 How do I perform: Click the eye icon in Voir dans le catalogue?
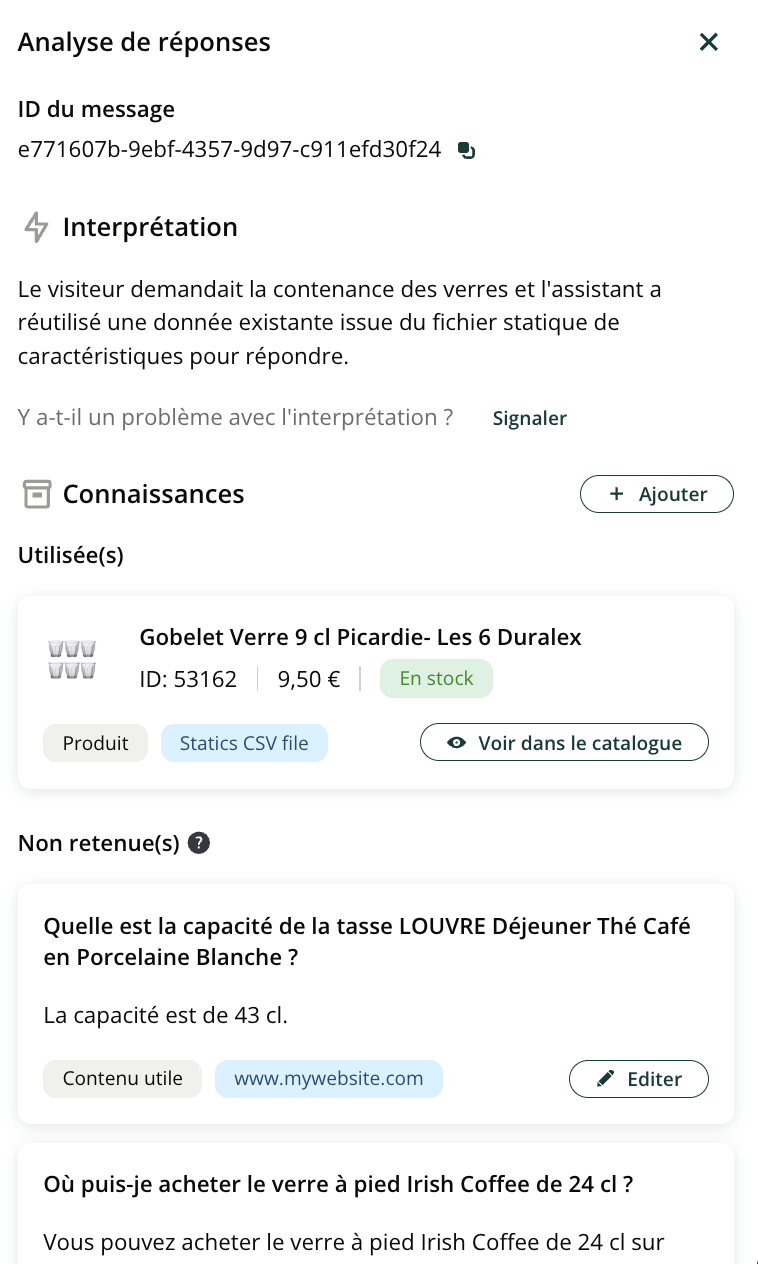(457, 743)
